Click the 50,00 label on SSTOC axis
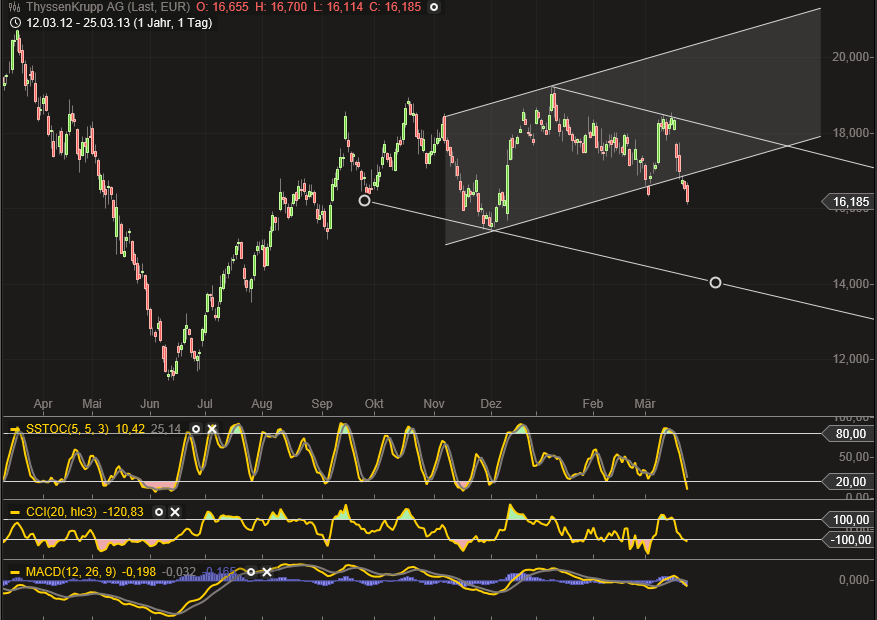The image size is (877, 620). (x=853, y=457)
